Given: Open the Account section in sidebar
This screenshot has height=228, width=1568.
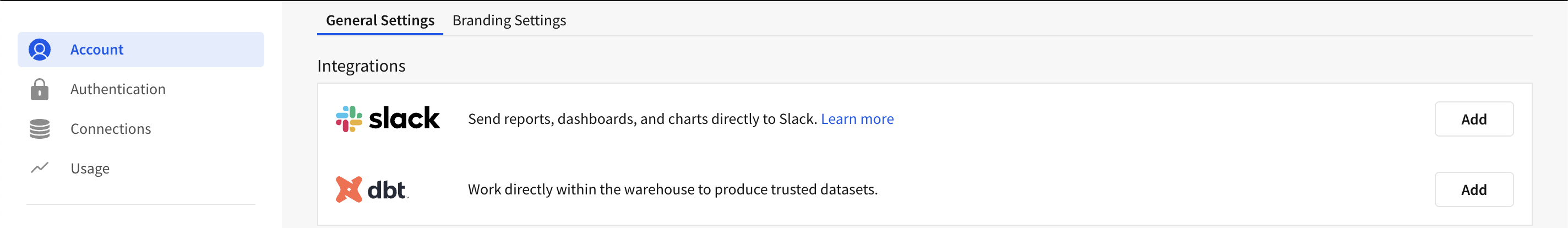Looking at the screenshot, I should (x=97, y=50).
